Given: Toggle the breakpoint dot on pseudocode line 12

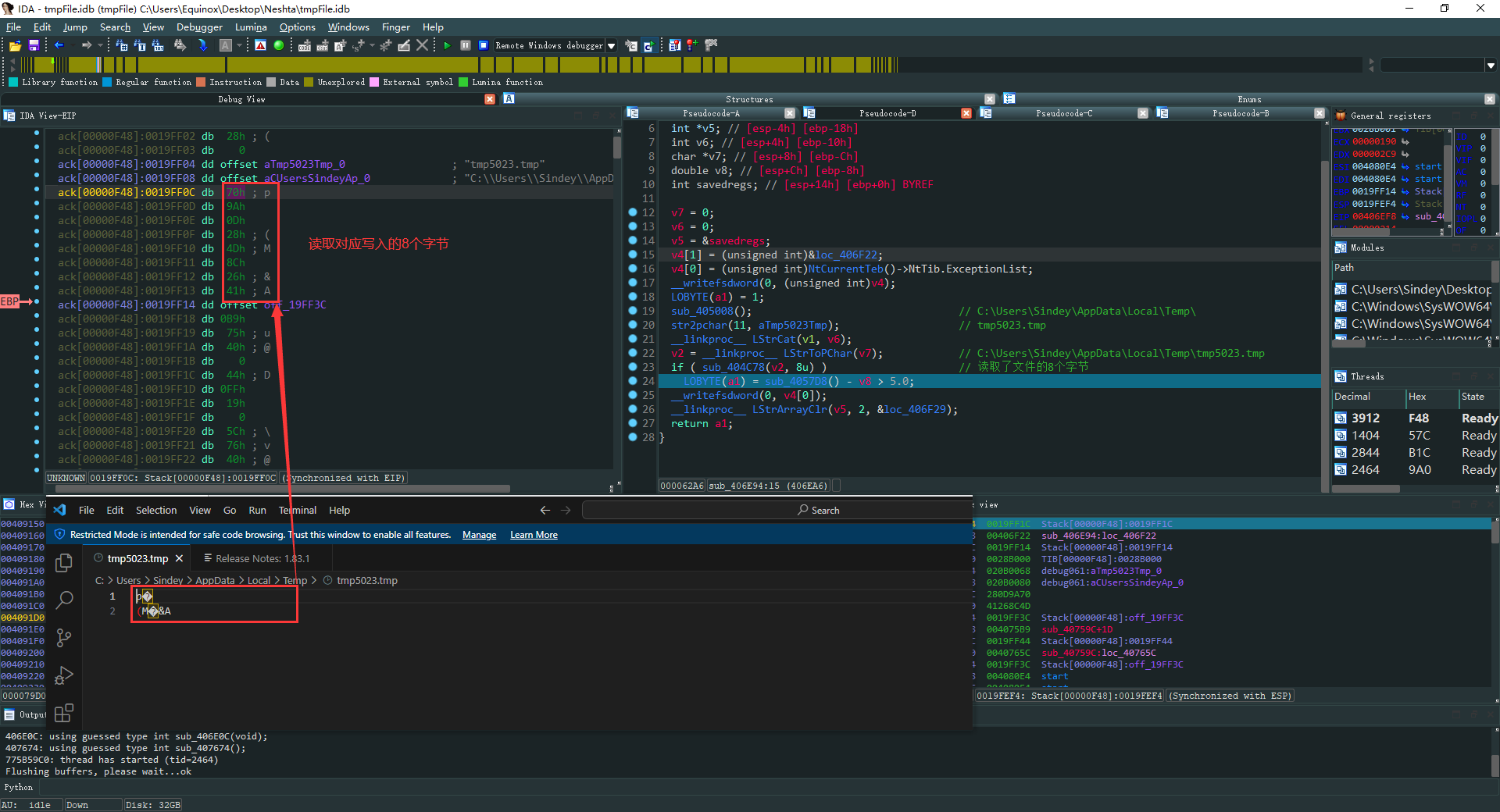Looking at the screenshot, I should coord(633,212).
